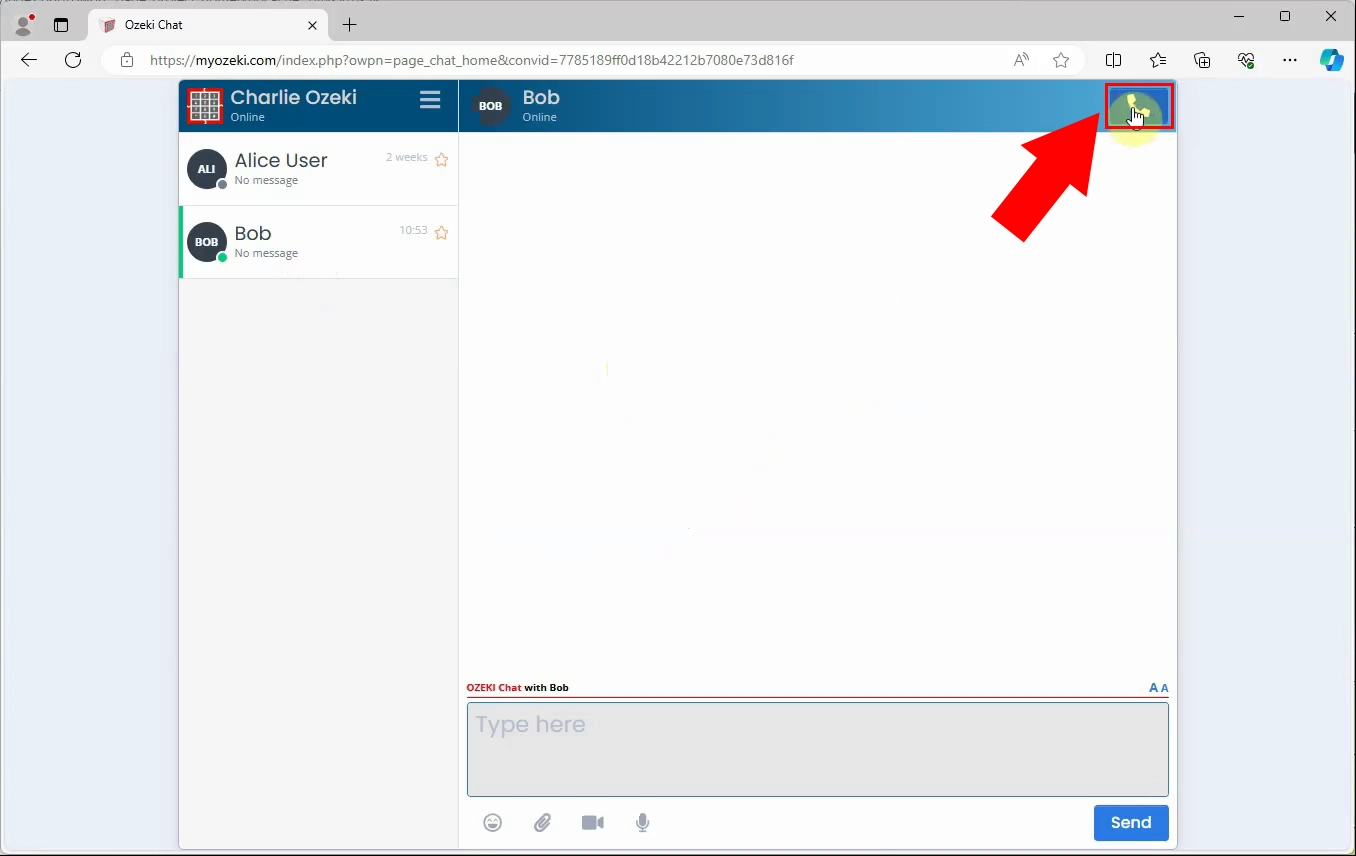This screenshot has width=1356, height=856.
Task: Open the emoji picker
Action: point(492,822)
